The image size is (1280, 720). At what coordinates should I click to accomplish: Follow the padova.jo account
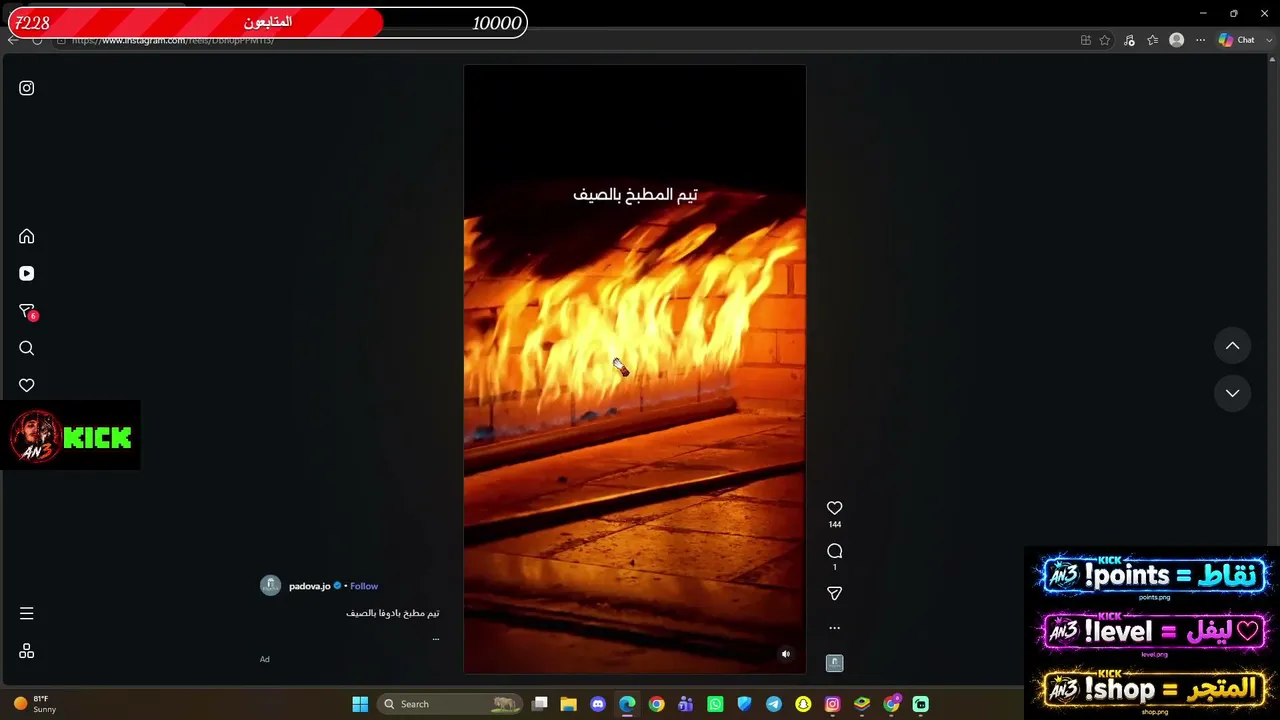[x=364, y=586]
